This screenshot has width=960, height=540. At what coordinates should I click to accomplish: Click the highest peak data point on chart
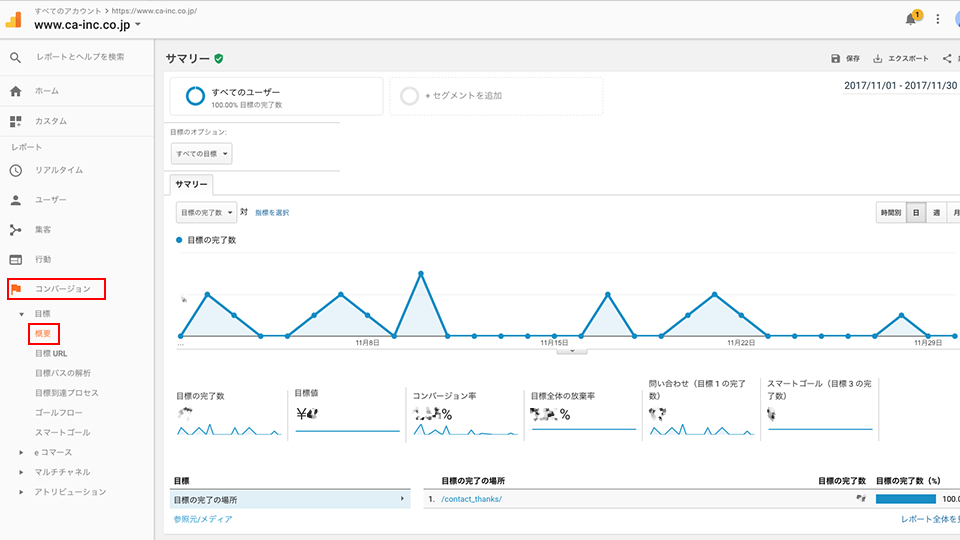click(421, 274)
